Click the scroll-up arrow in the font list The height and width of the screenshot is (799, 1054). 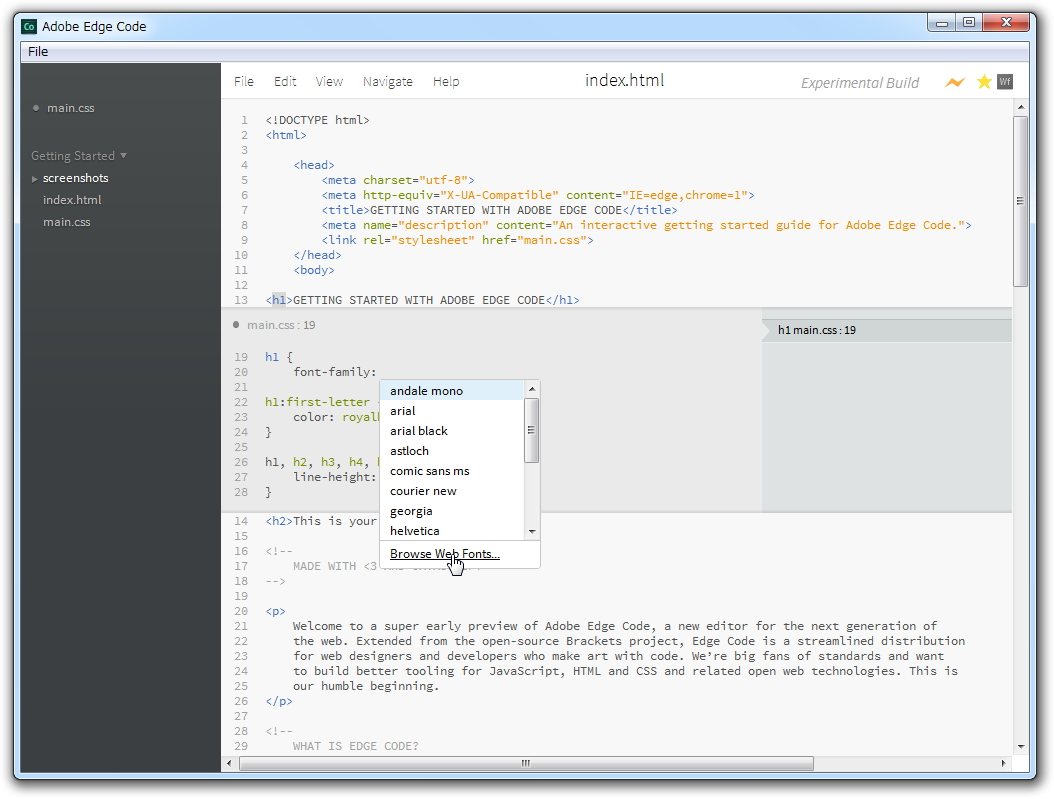click(x=531, y=388)
